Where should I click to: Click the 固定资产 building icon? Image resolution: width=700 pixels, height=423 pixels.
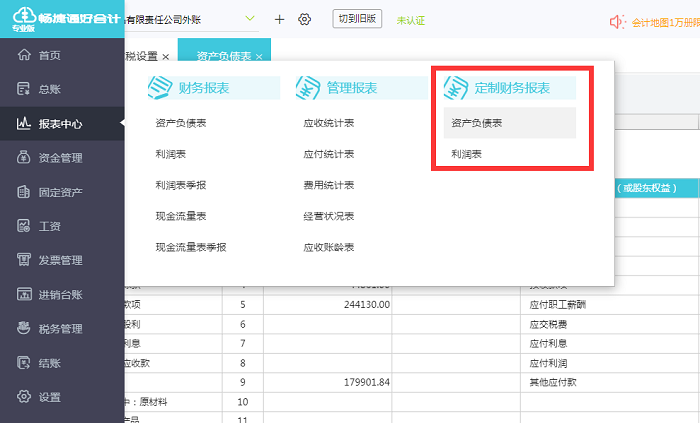24,192
